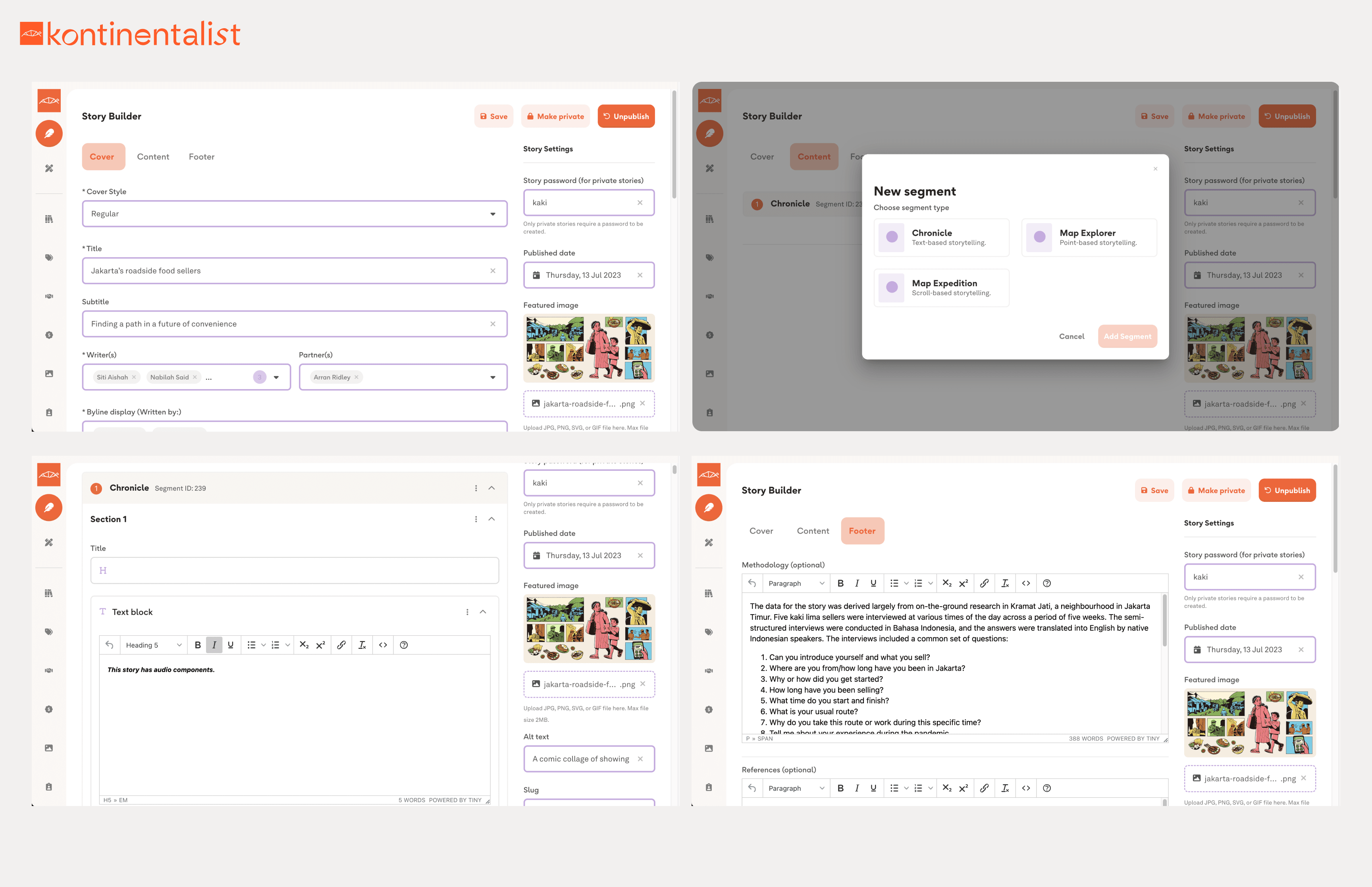Click the dollar coin icon in the Cover panel sidebar

point(49,335)
